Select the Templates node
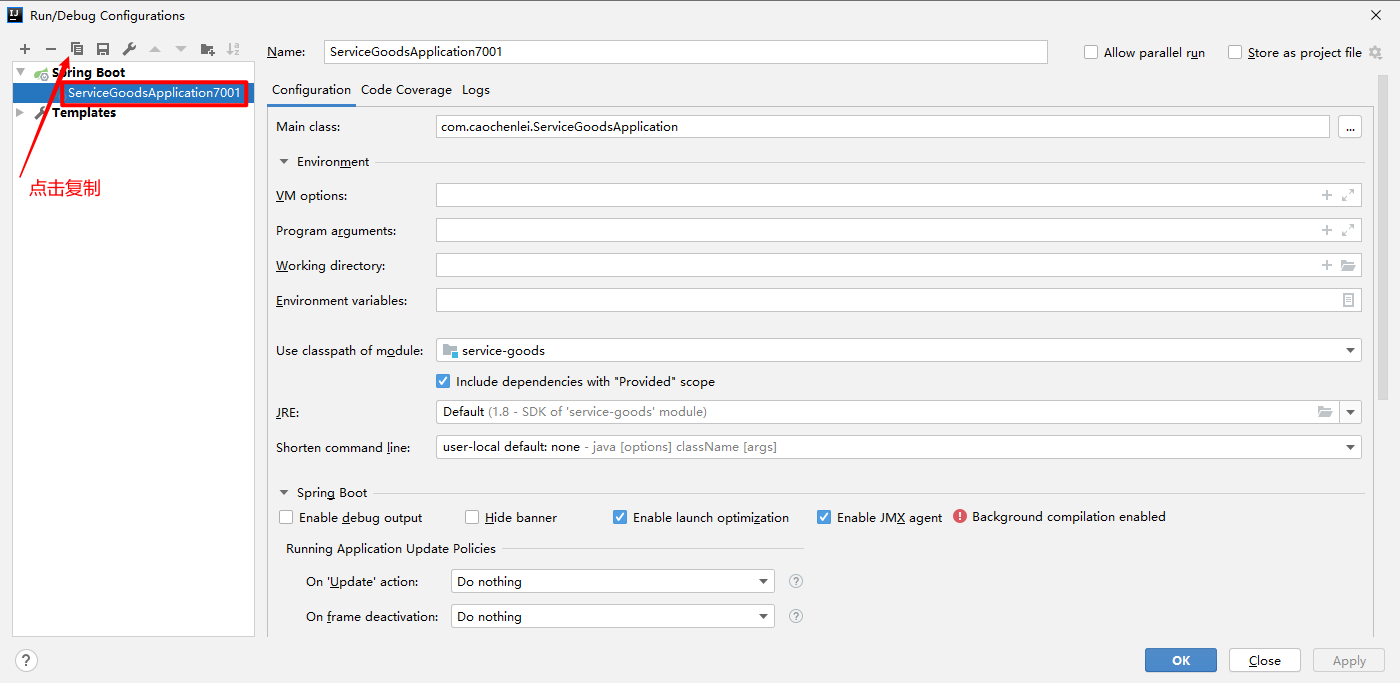The width and height of the screenshot is (1400, 683). tap(84, 112)
